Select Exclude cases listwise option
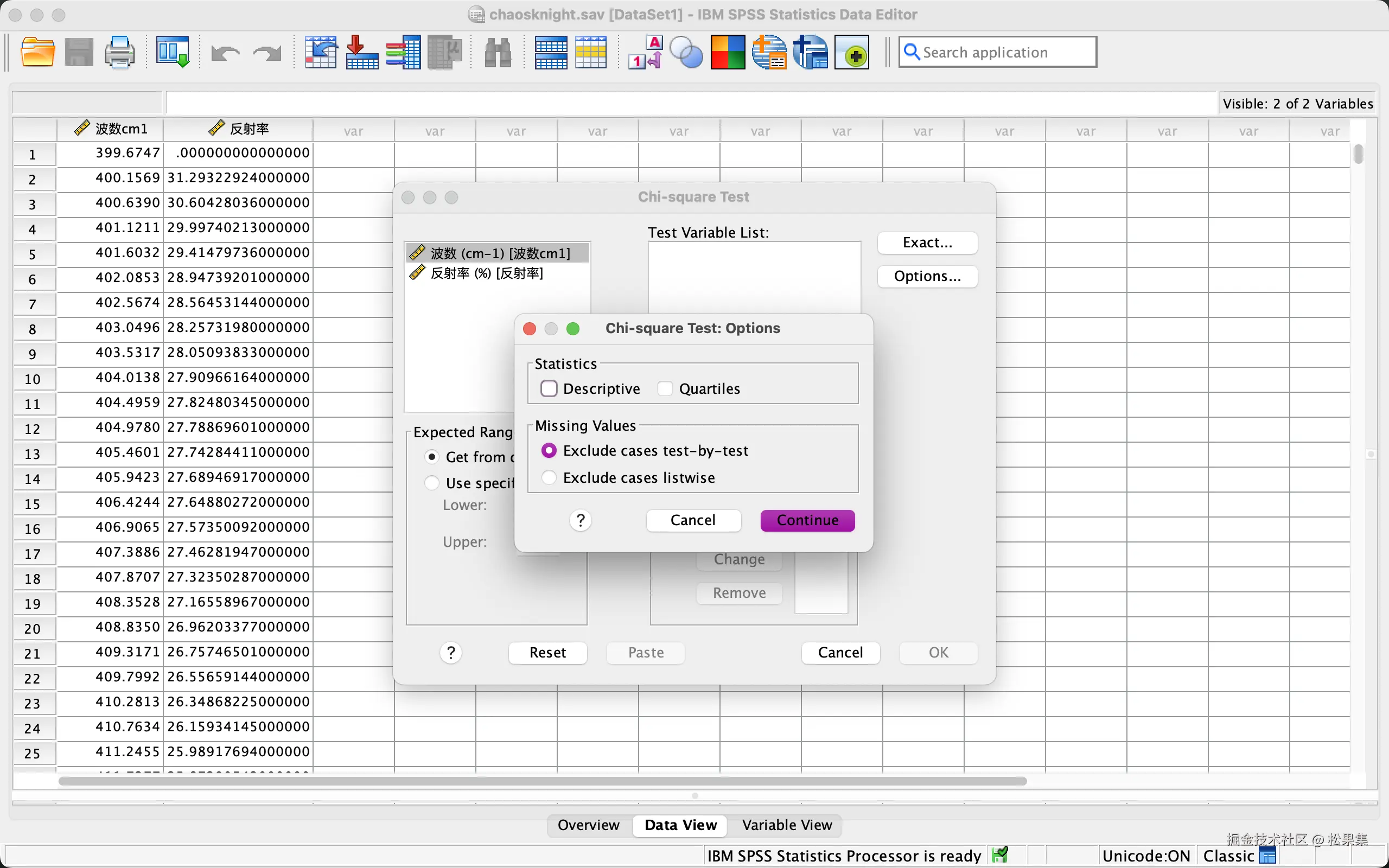The height and width of the screenshot is (868, 1389). coord(549,477)
